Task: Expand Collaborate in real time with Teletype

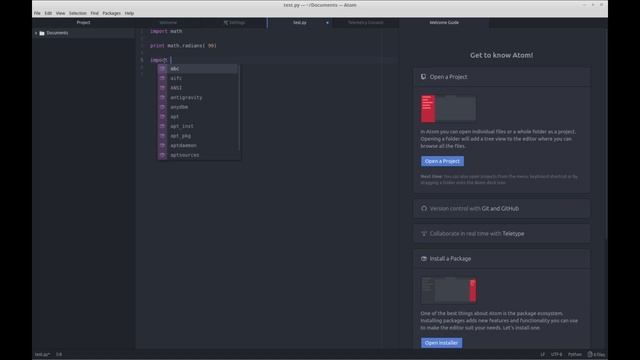Action: (502, 233)
